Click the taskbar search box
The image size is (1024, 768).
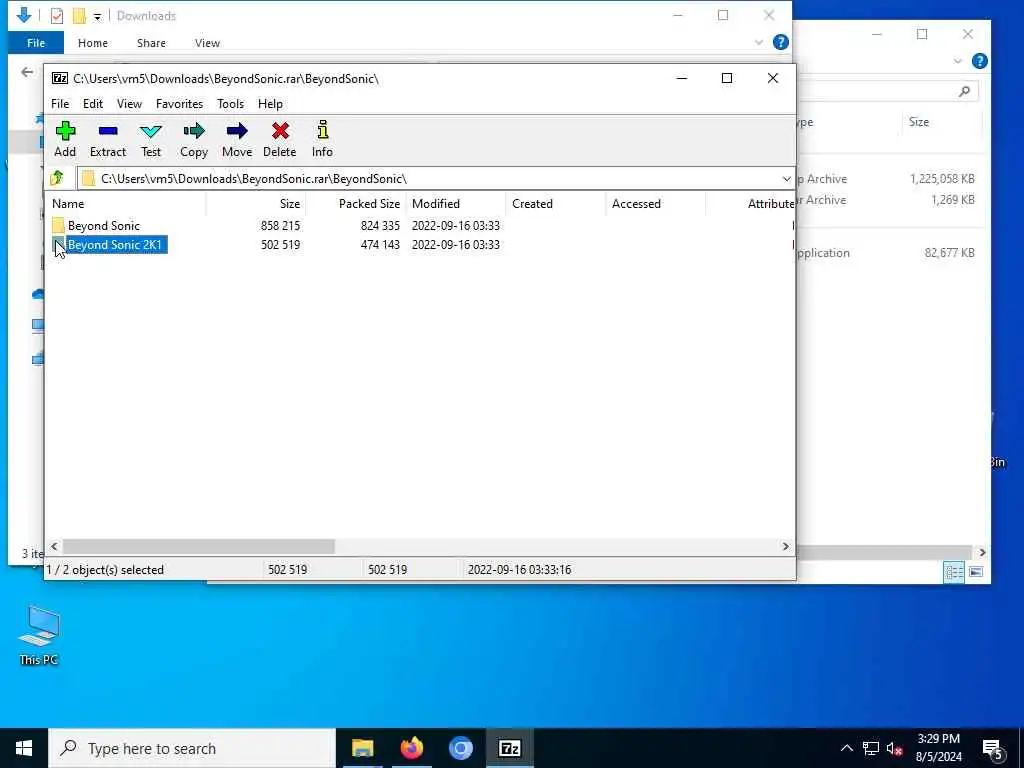(192, 748)
